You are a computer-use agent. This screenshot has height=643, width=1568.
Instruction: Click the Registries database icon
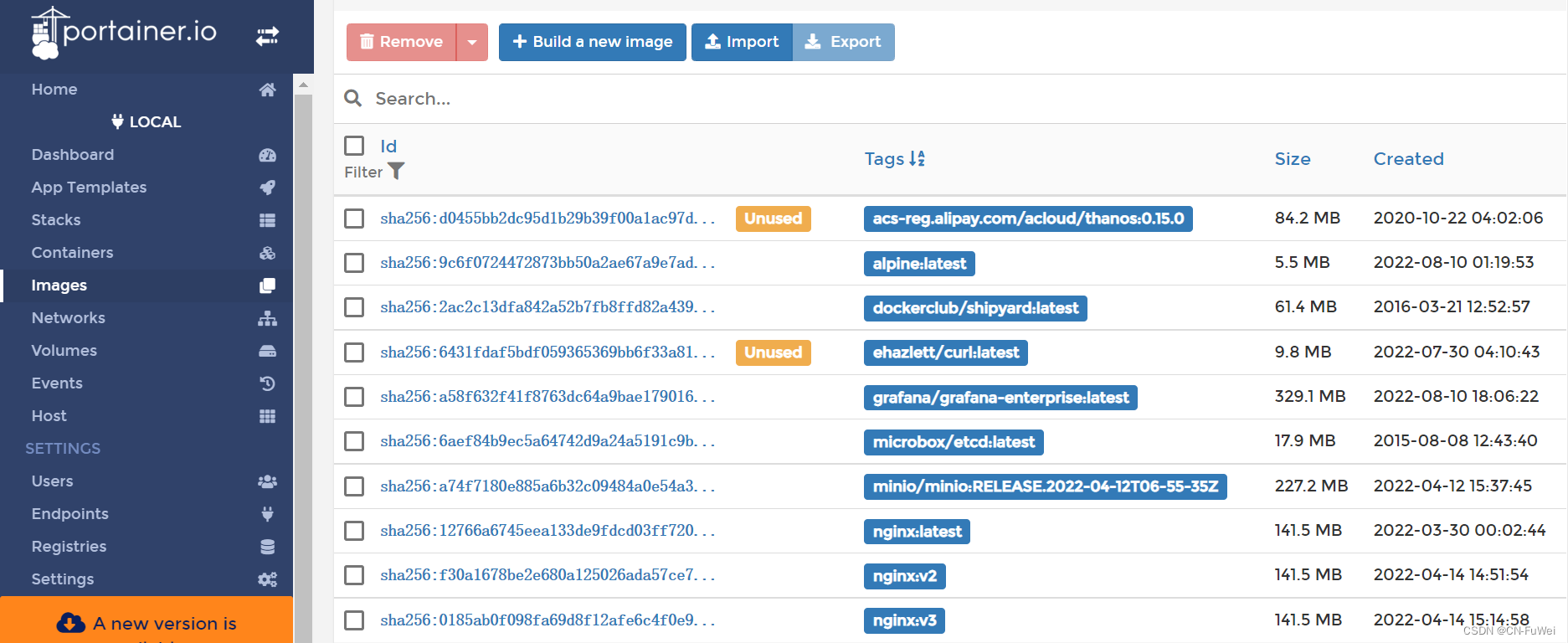(267, 547)
